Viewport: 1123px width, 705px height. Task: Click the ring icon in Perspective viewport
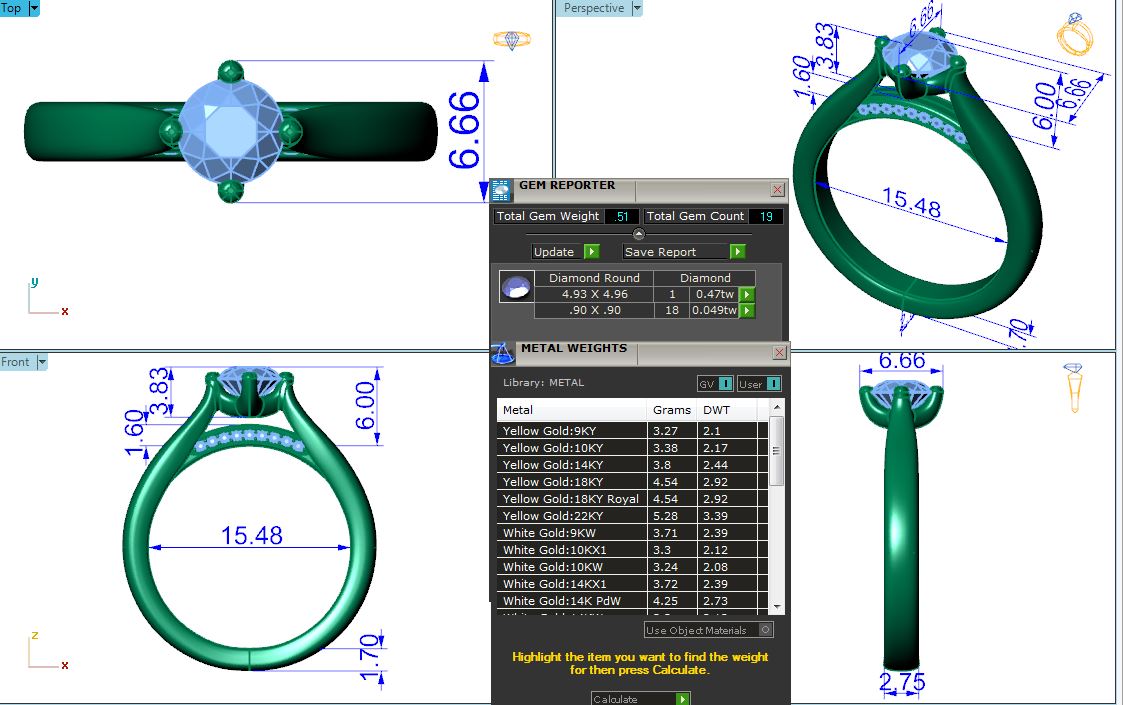(1074, 35)
